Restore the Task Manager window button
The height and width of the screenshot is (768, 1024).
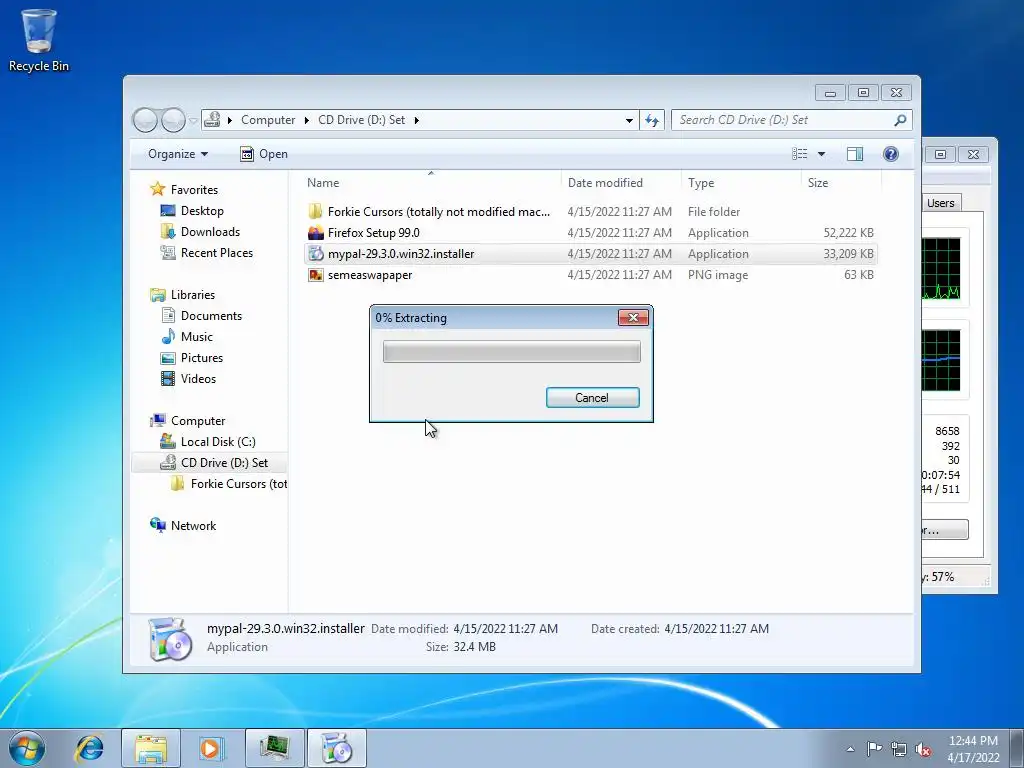coord(940,154)
